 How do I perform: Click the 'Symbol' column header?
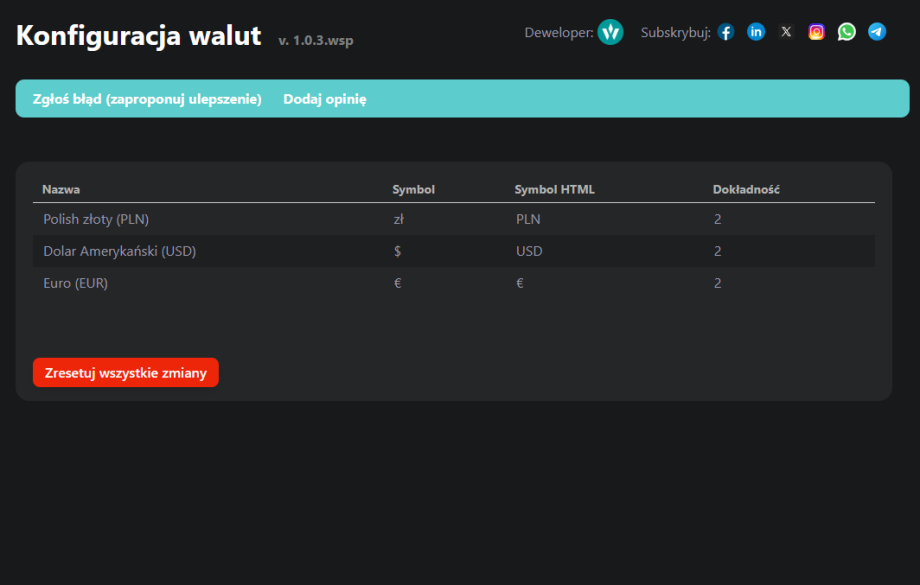[x=412, y=189]
